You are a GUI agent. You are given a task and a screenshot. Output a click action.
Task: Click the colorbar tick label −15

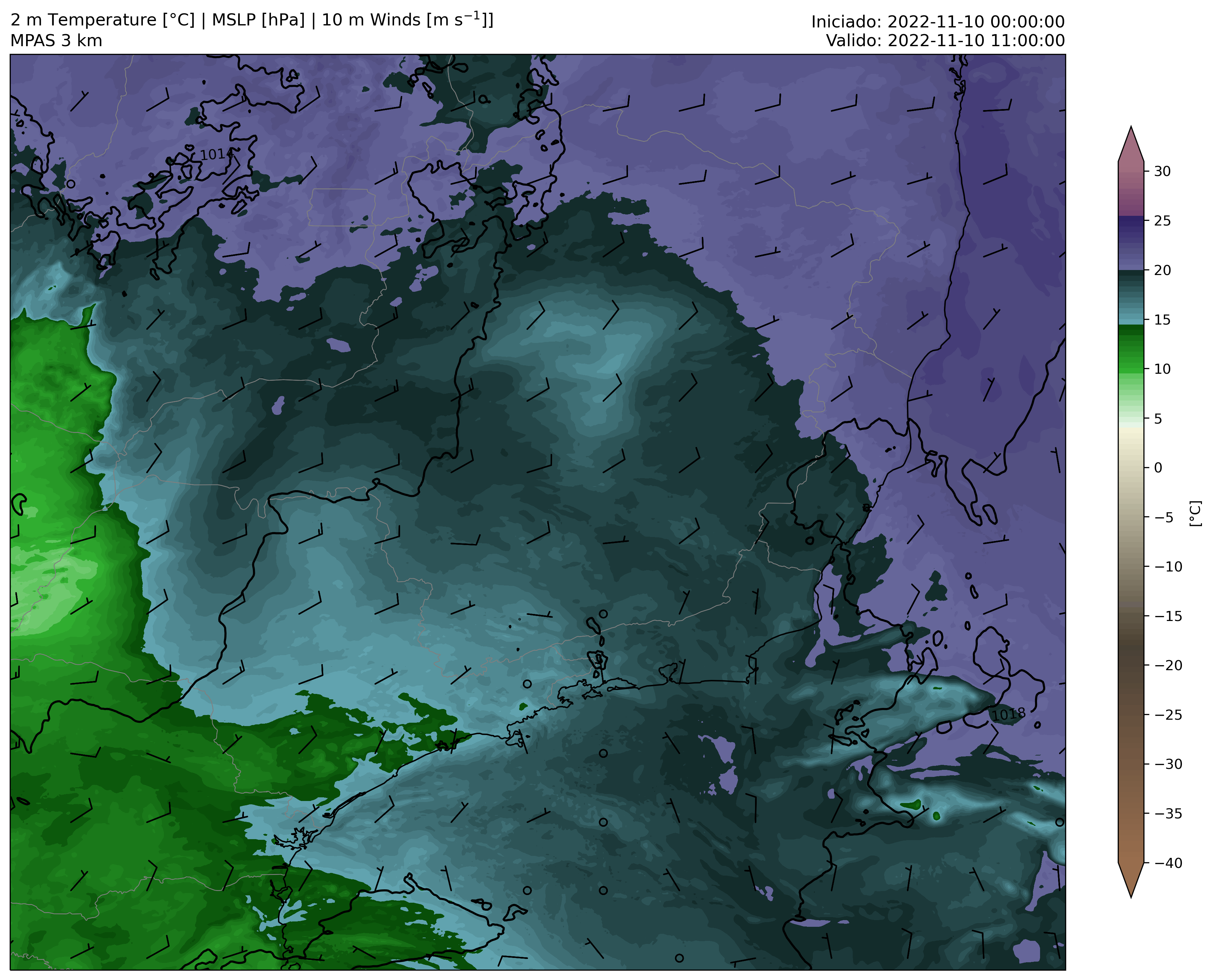[1168, 616]
